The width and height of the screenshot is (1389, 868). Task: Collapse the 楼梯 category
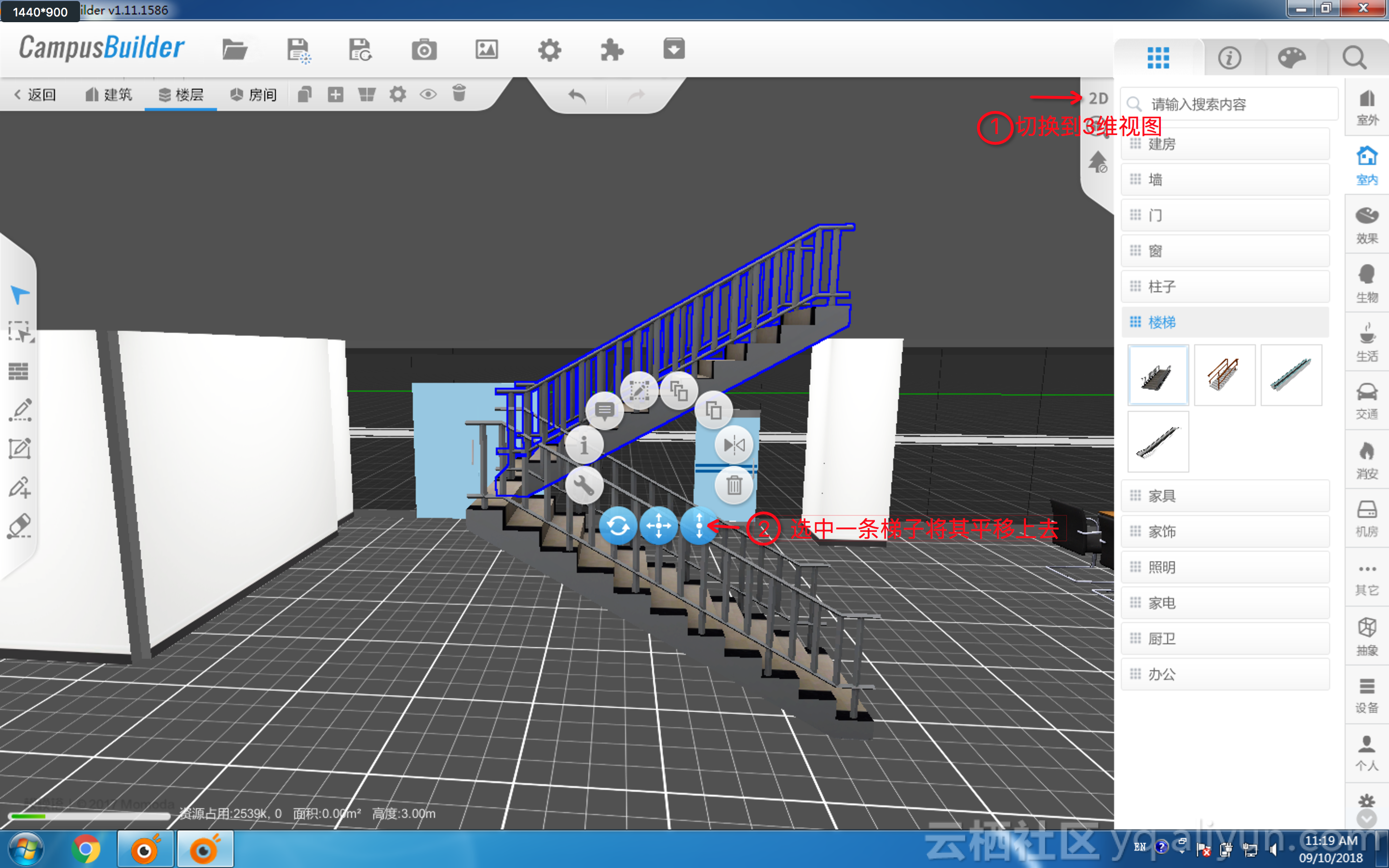[1226, 322]
